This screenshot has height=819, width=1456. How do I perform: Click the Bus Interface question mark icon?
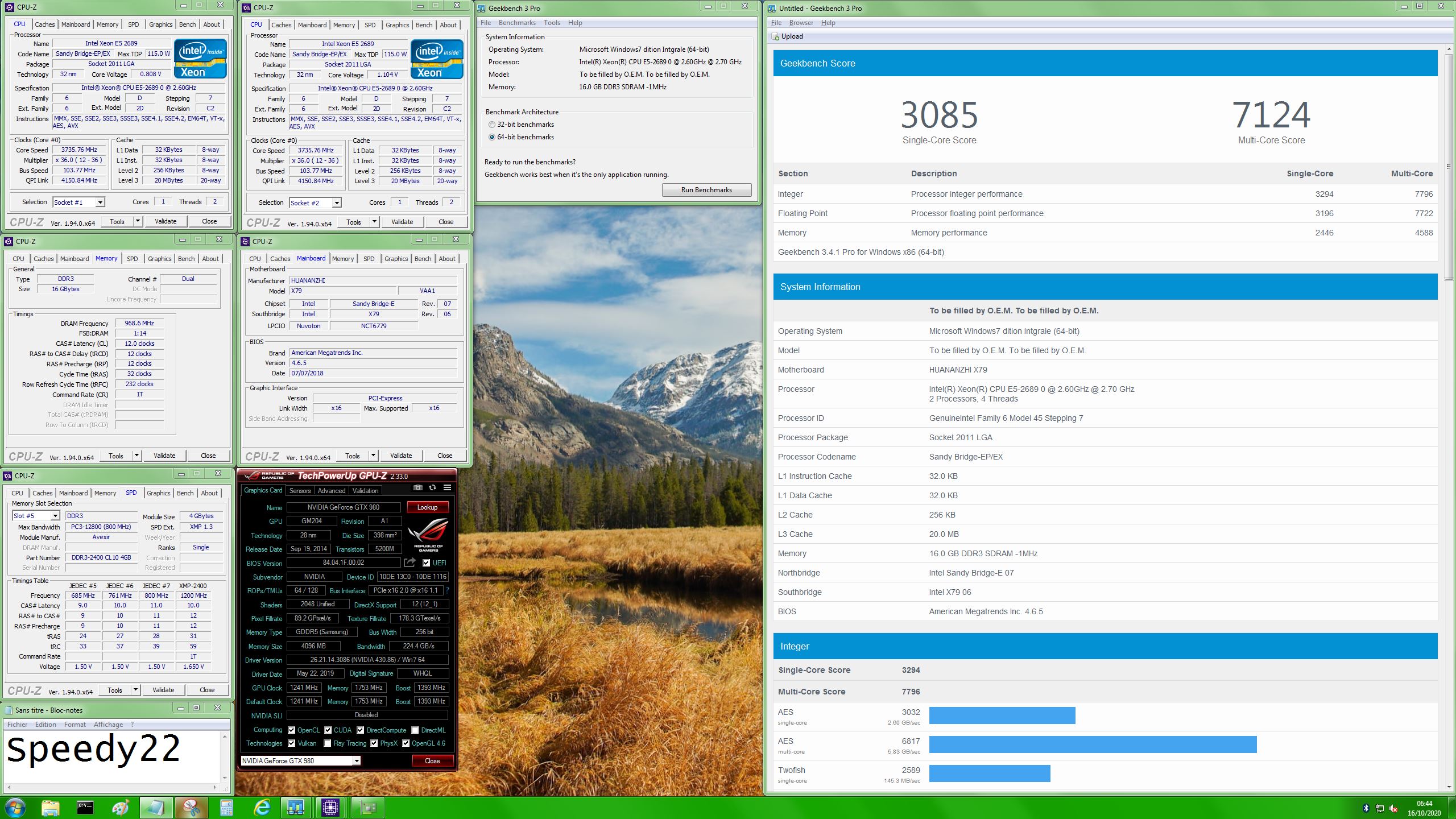tap(448, 590)
